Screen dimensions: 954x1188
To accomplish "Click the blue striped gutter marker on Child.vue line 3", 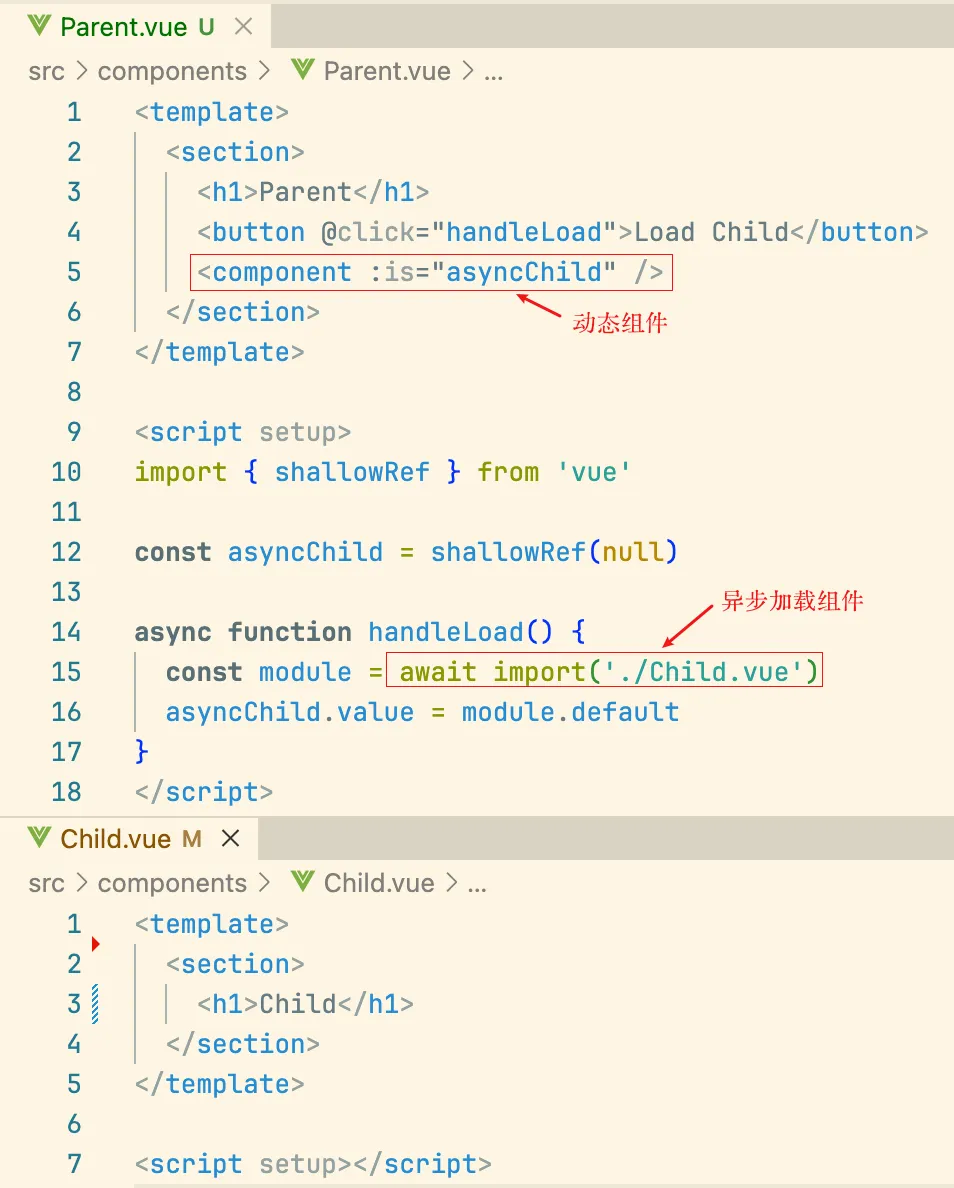I will tap(95, 1004).
